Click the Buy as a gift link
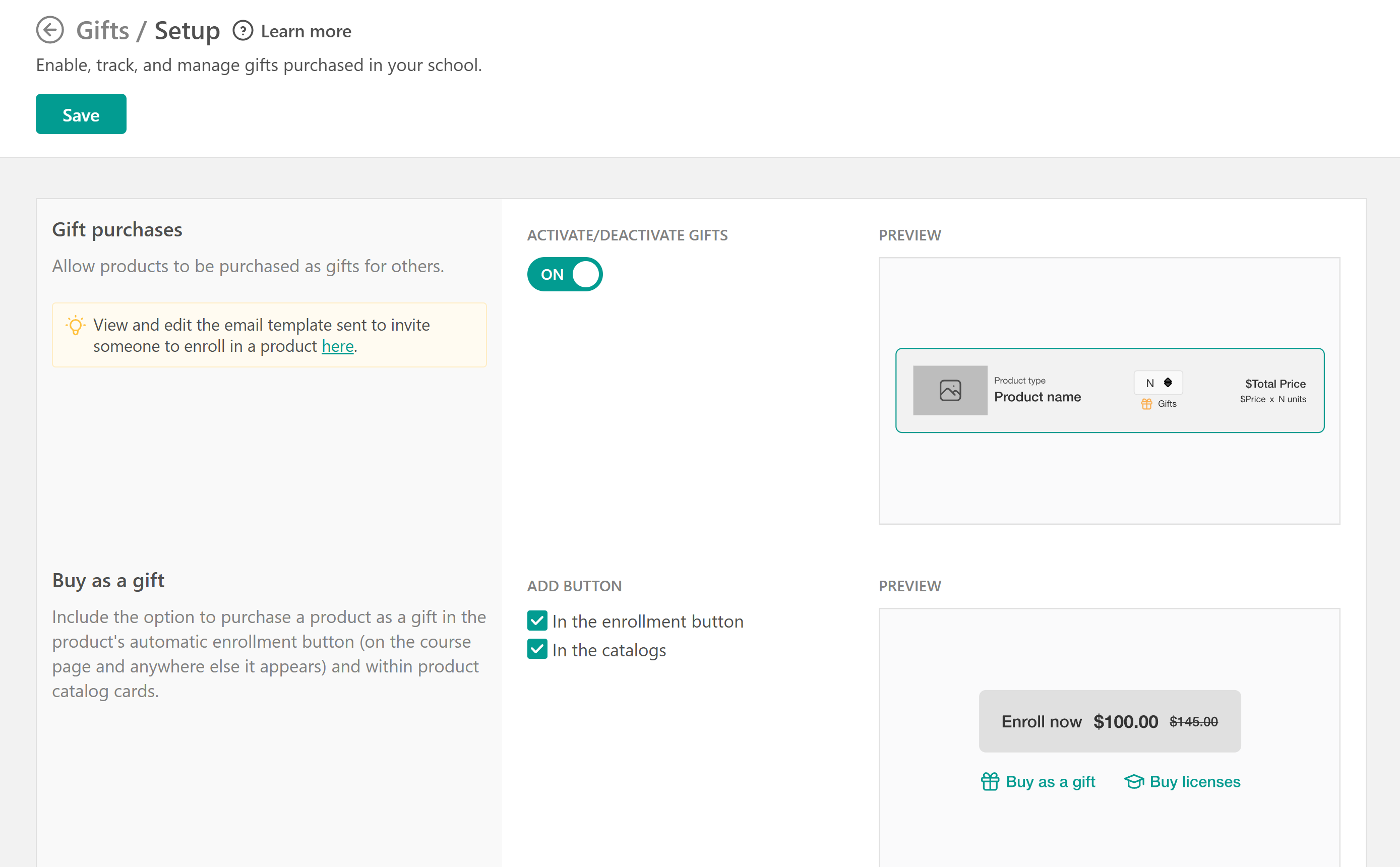This screenshot has width=1400, height=867. point(1050,782)
